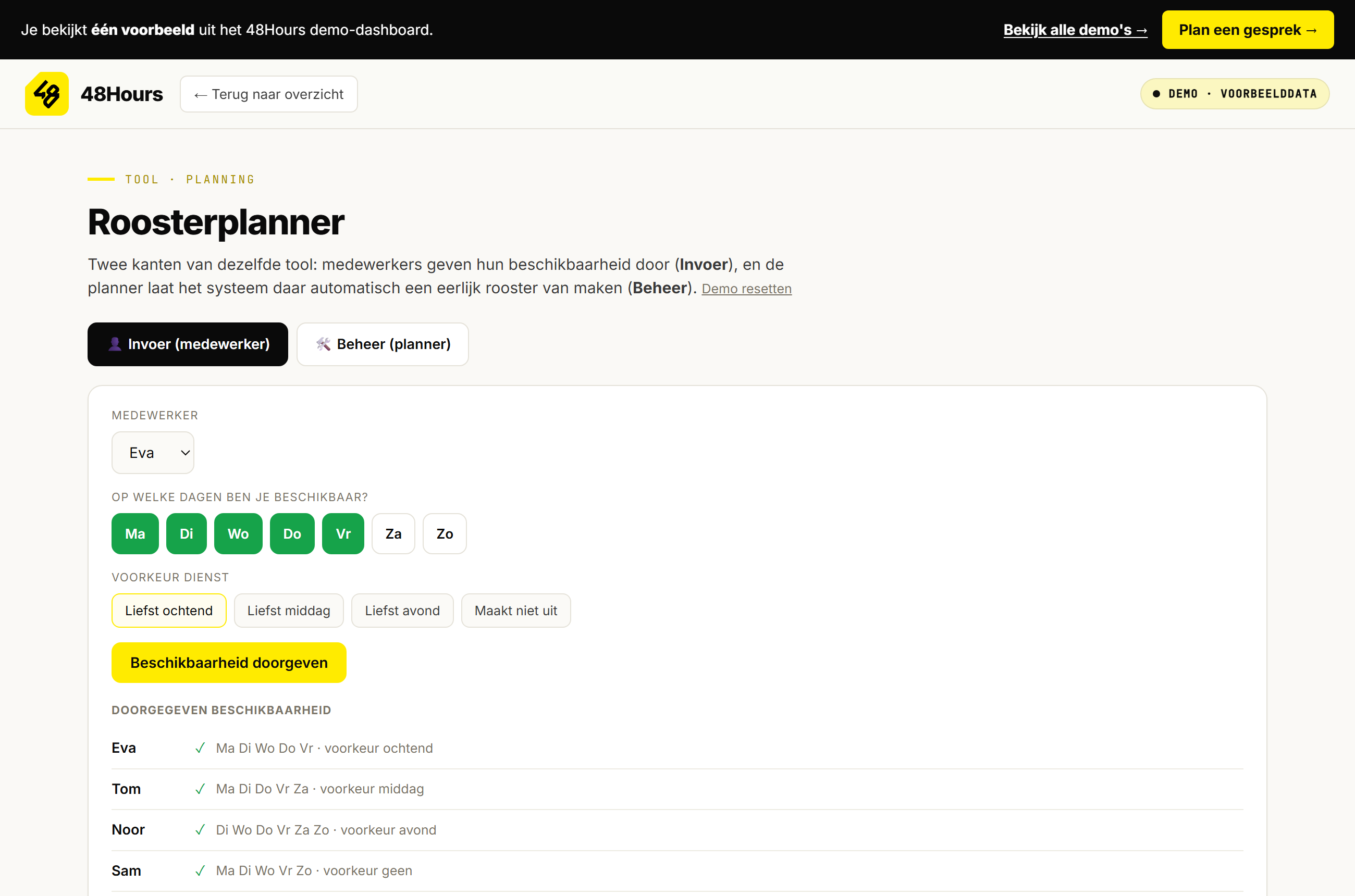Click the Roosterplanner heading
The width and height of the screenshot is (1355, 896).
pyautogui.click(x=216, y=222)
